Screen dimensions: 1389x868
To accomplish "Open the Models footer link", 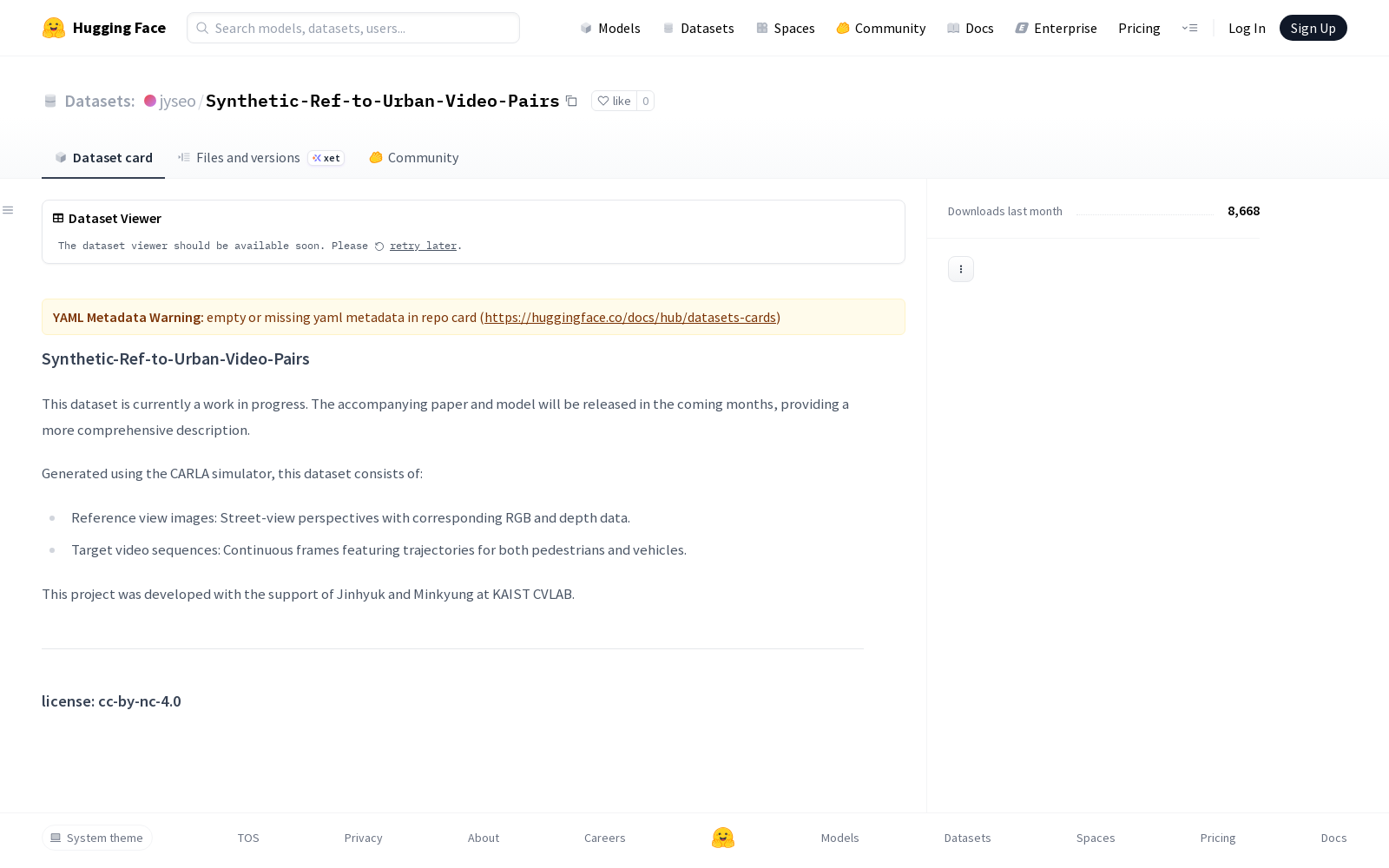I will click(x=840, y=838).
